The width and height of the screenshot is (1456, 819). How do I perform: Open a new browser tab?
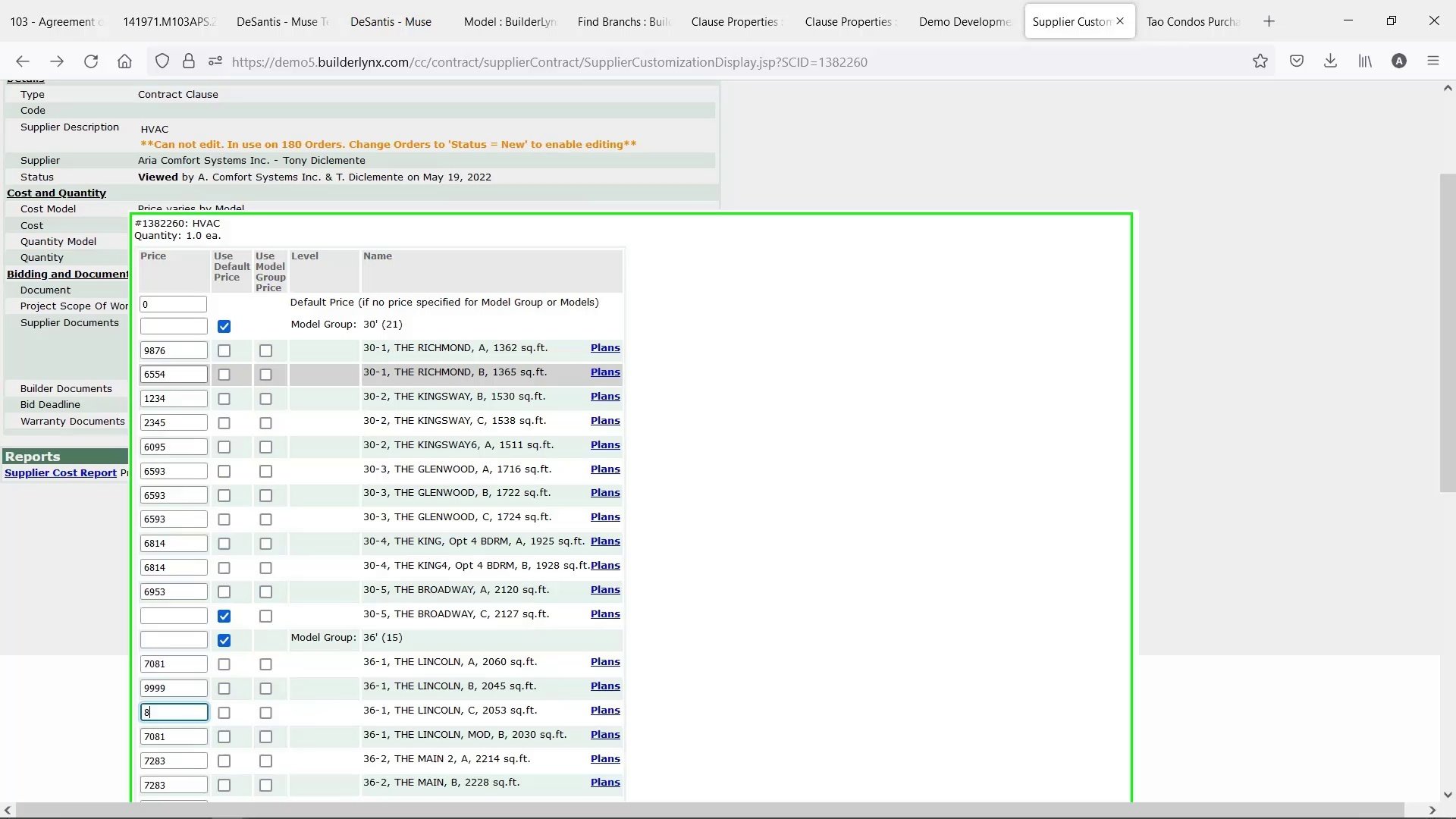coord(1269,21)
